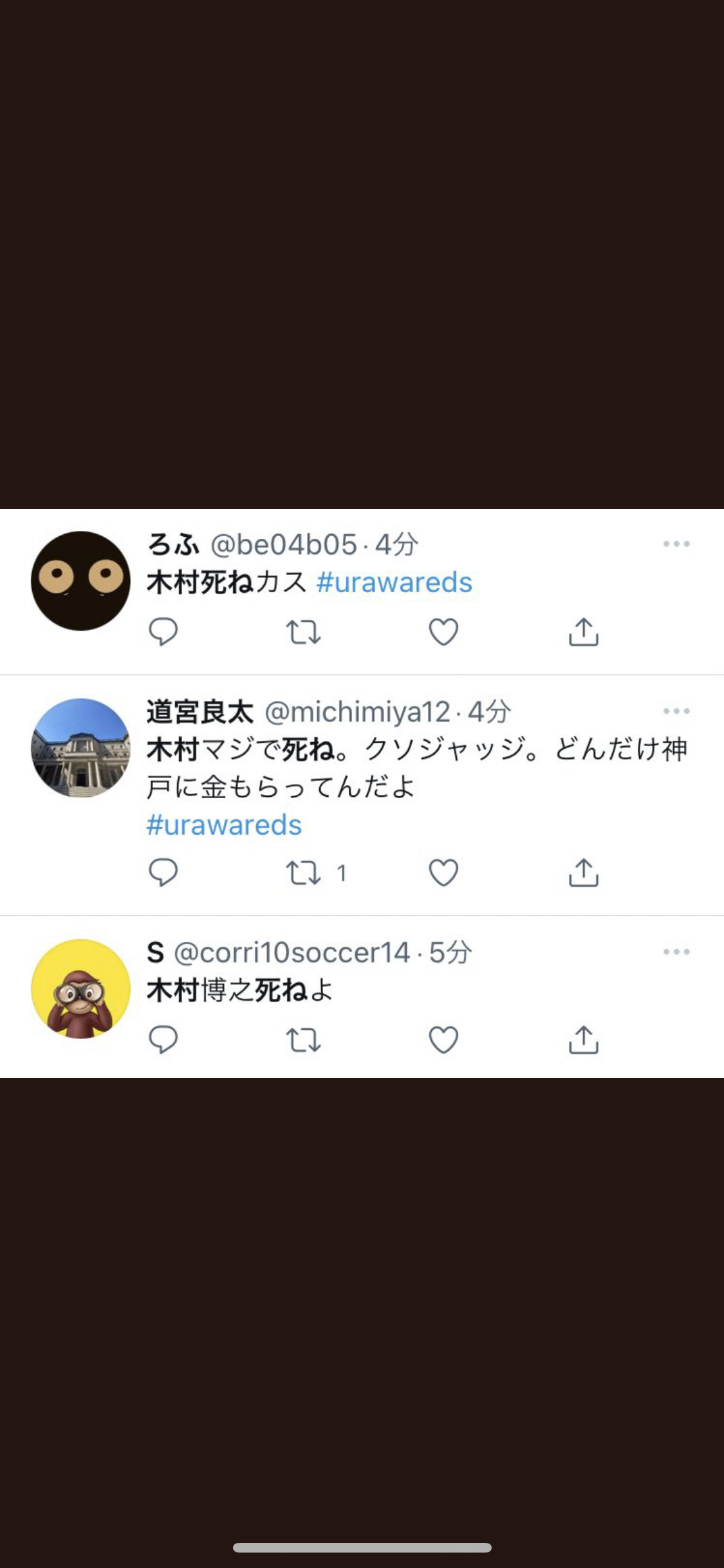Image resolution: width=724 pixels, height=1568 pixels.
Task: Reply to the tweet from @be04b05
Action: 163,631
